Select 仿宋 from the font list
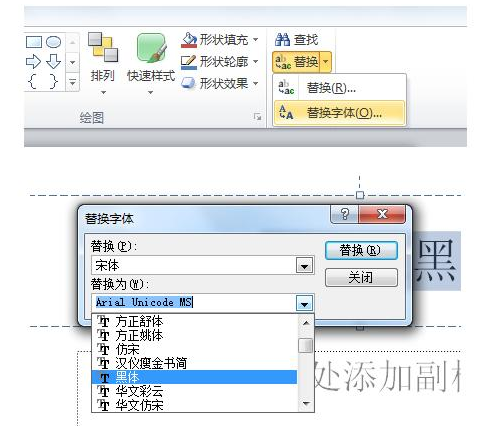The image size is (490, 426). click(x=194, y=349)
